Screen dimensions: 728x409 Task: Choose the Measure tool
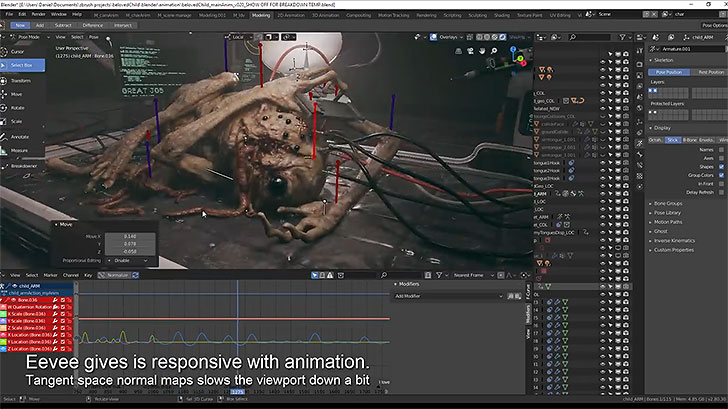(x=22, y=150)
